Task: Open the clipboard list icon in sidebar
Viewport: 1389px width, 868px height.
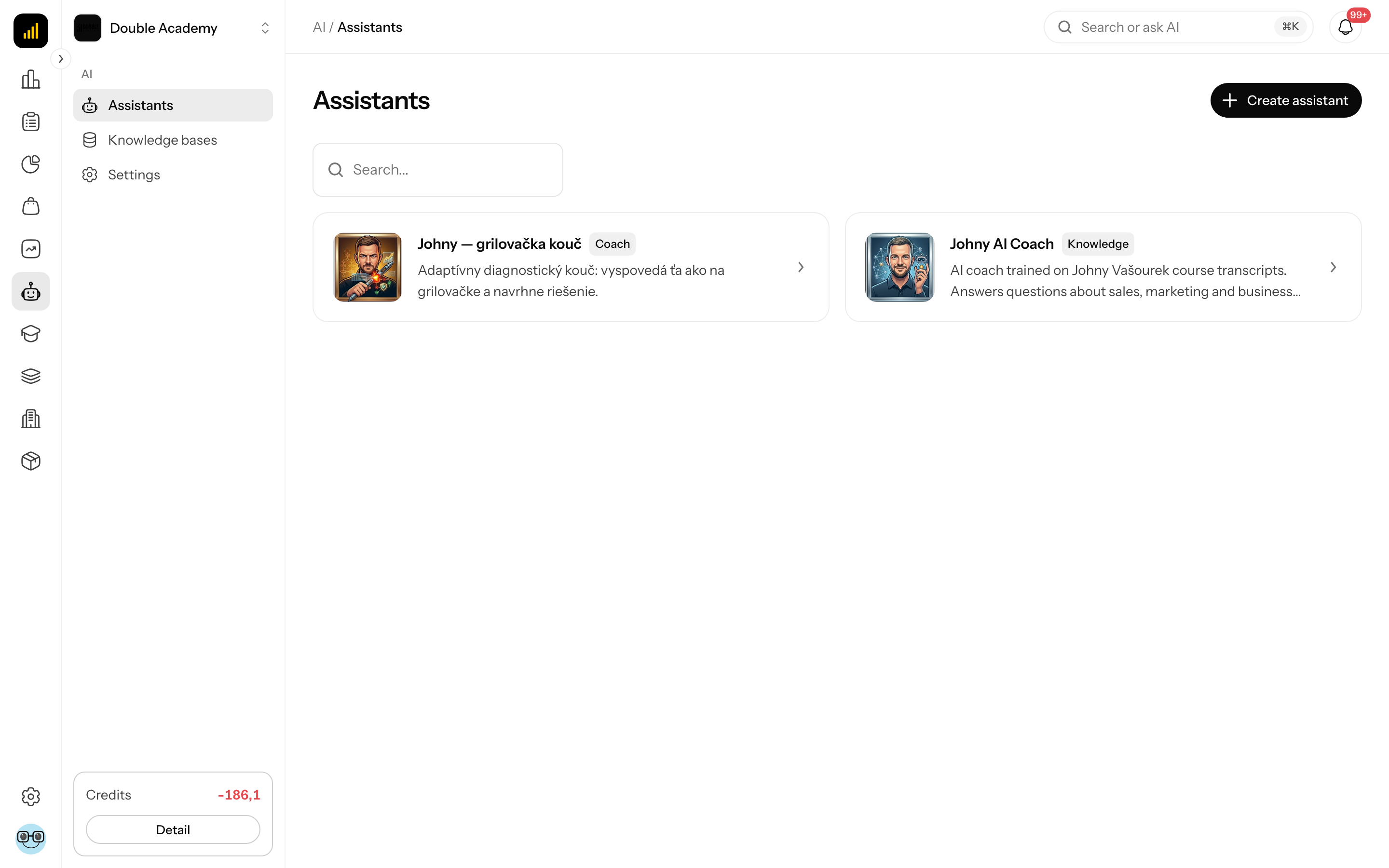Action: (31, 122)
